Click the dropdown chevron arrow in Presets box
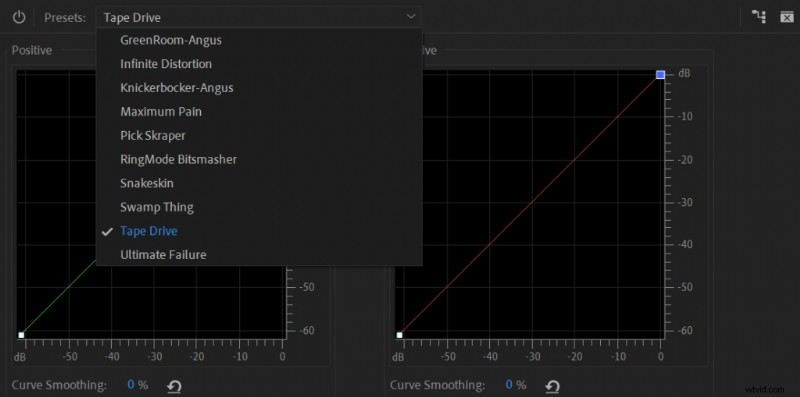 point(411,17)
